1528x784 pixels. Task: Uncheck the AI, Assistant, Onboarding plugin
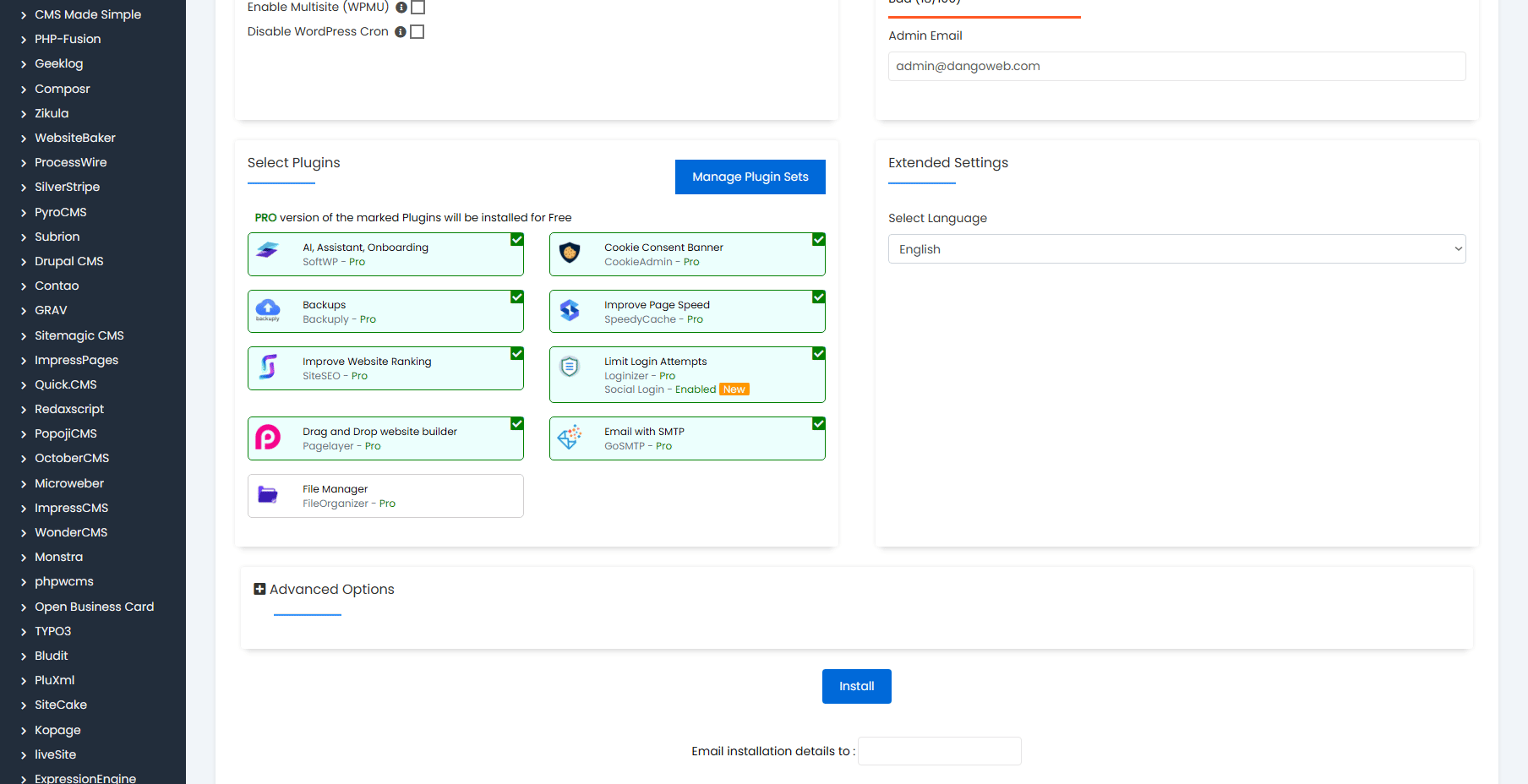[517, 240]
